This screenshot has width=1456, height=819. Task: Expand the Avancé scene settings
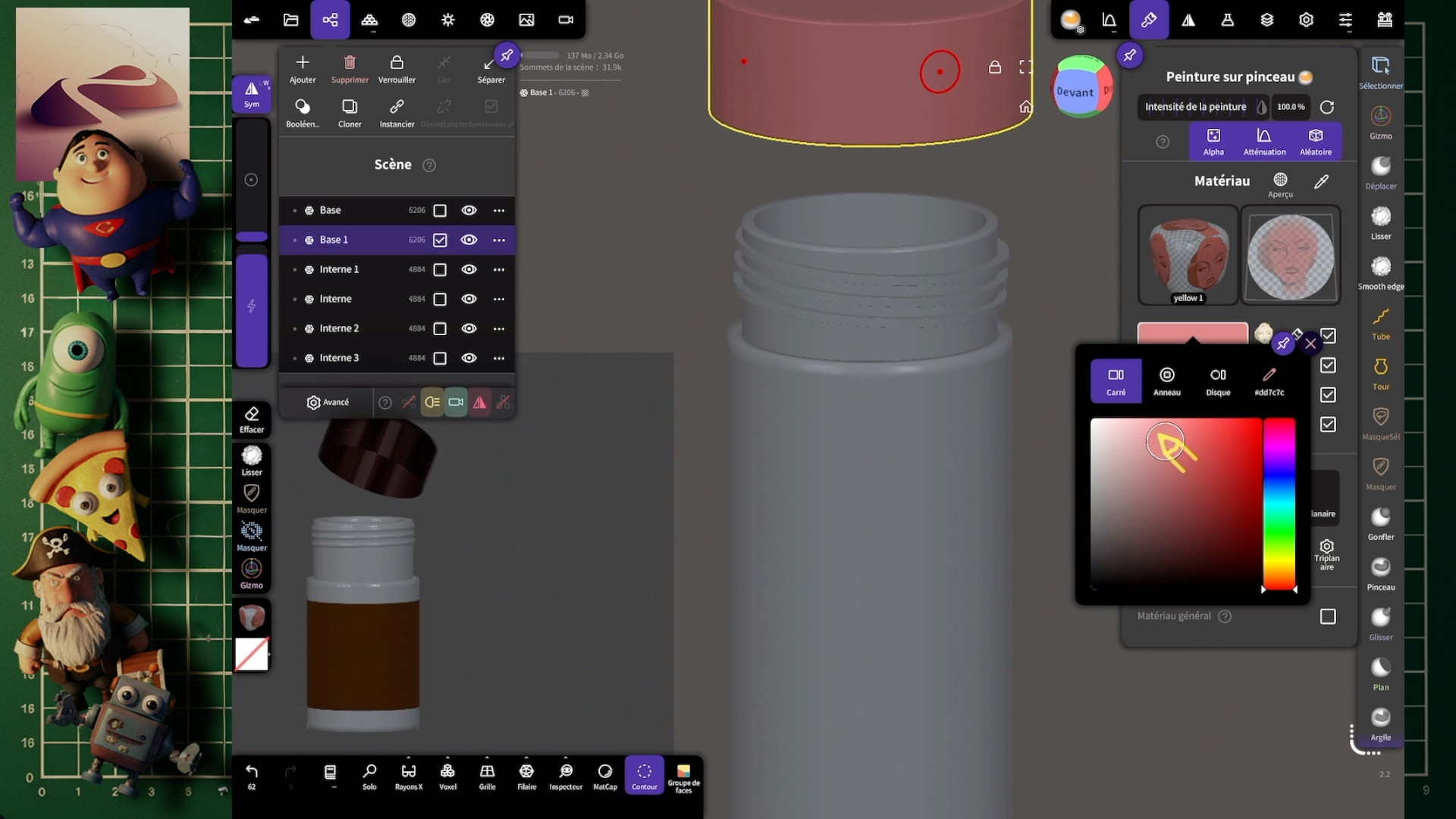(x=328, y=403)
